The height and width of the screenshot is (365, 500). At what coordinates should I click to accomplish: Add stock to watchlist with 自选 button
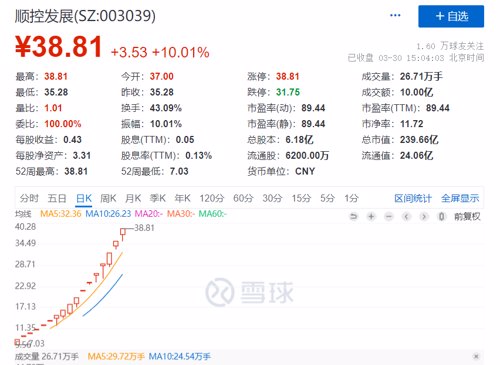click(451, 16)
